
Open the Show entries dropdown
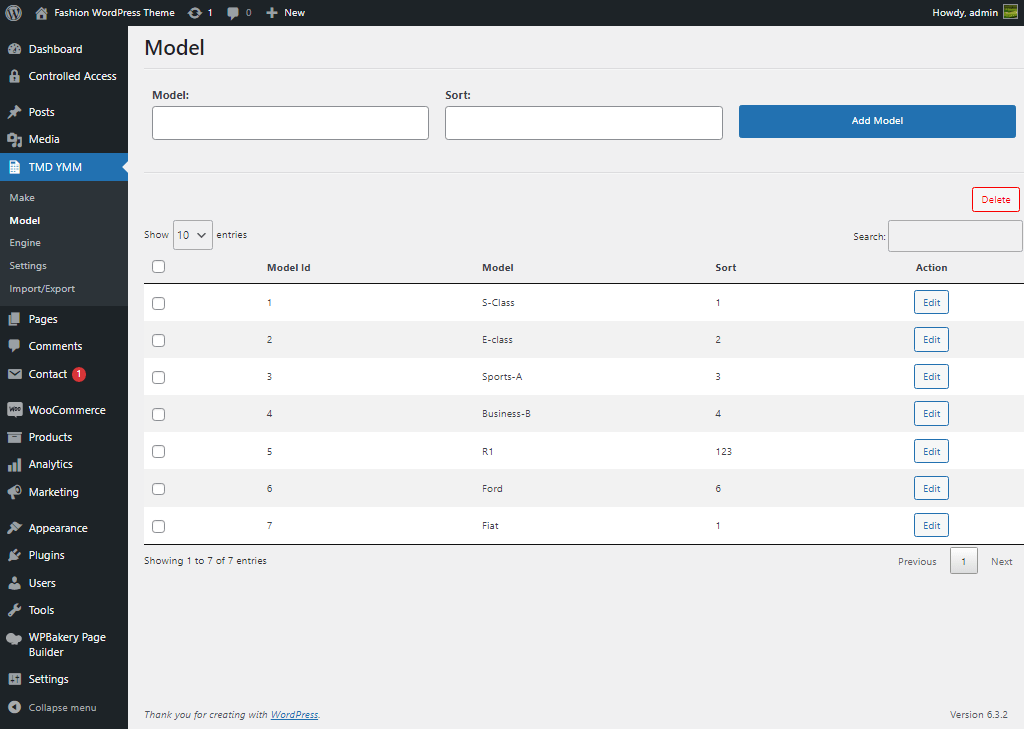pos(192,234)
